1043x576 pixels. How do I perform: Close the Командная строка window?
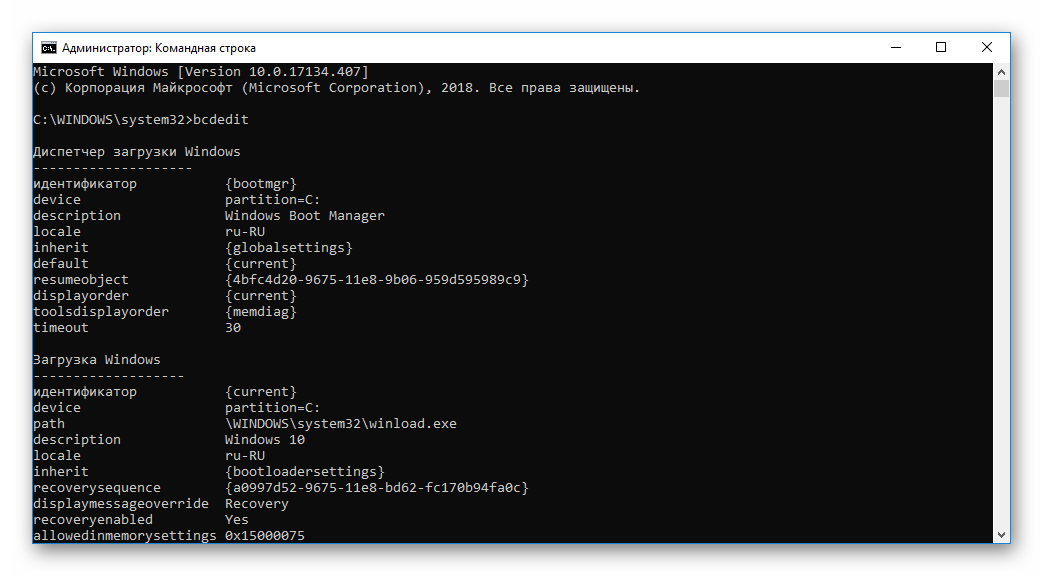click(x=987, y=47)
